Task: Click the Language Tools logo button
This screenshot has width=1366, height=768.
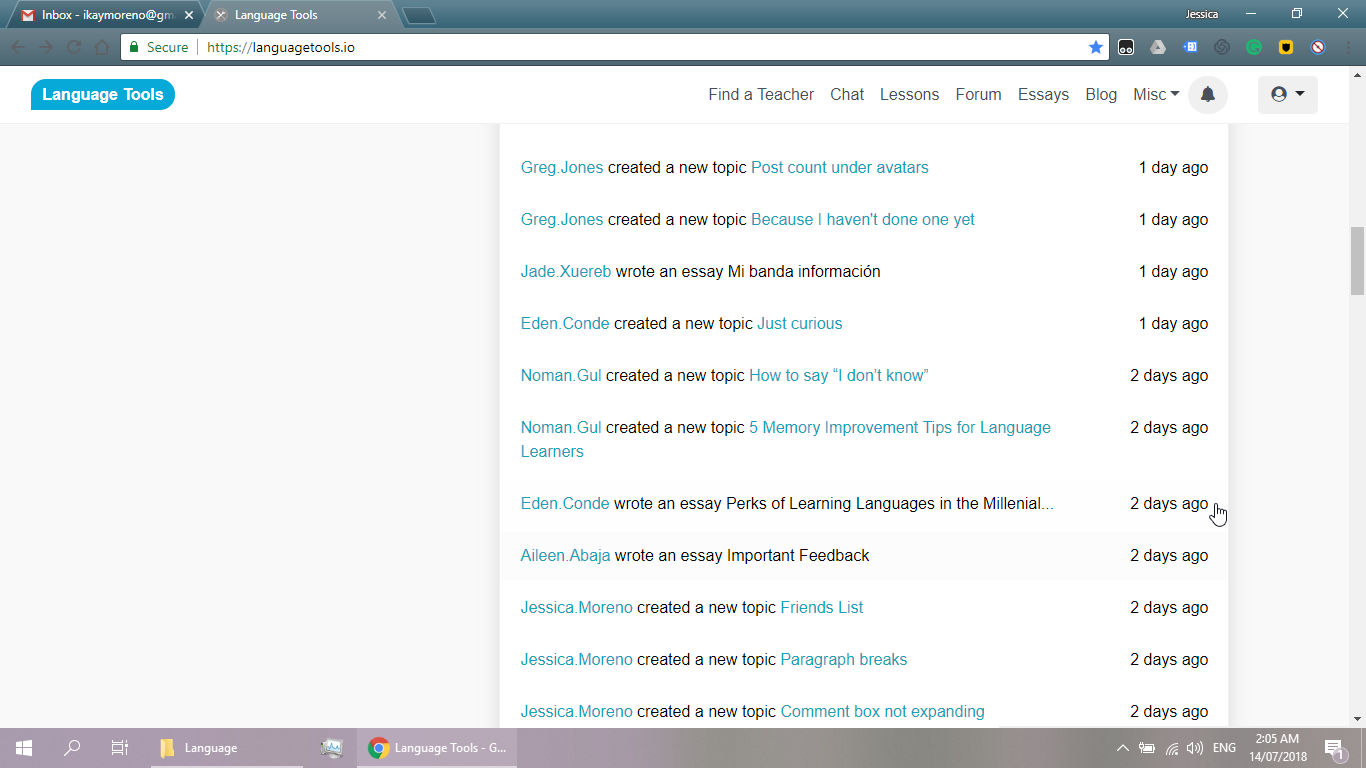Action: [103, 95]
